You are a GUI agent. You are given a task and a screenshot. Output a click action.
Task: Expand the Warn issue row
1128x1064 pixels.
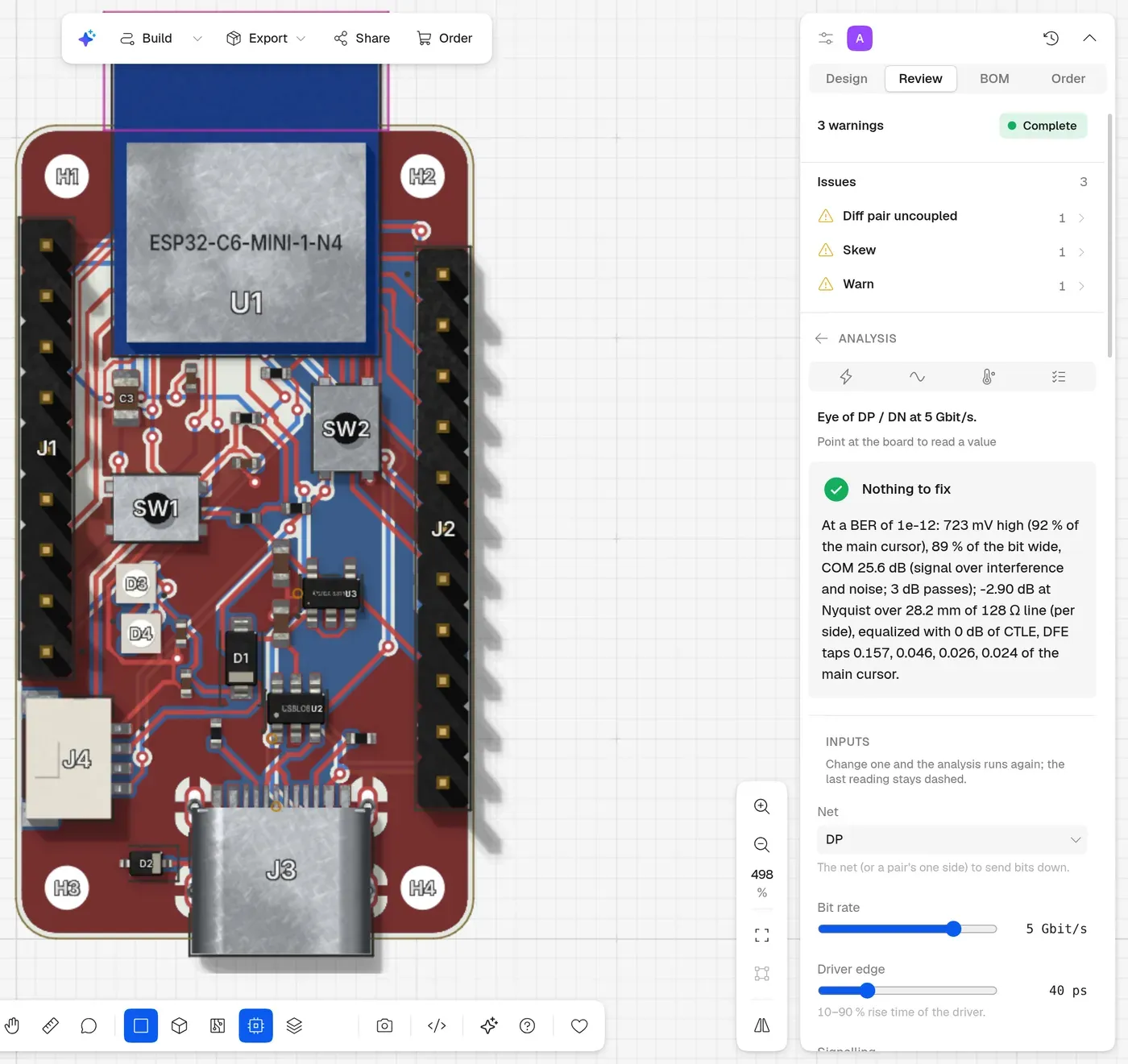click(x=952, y=284)
